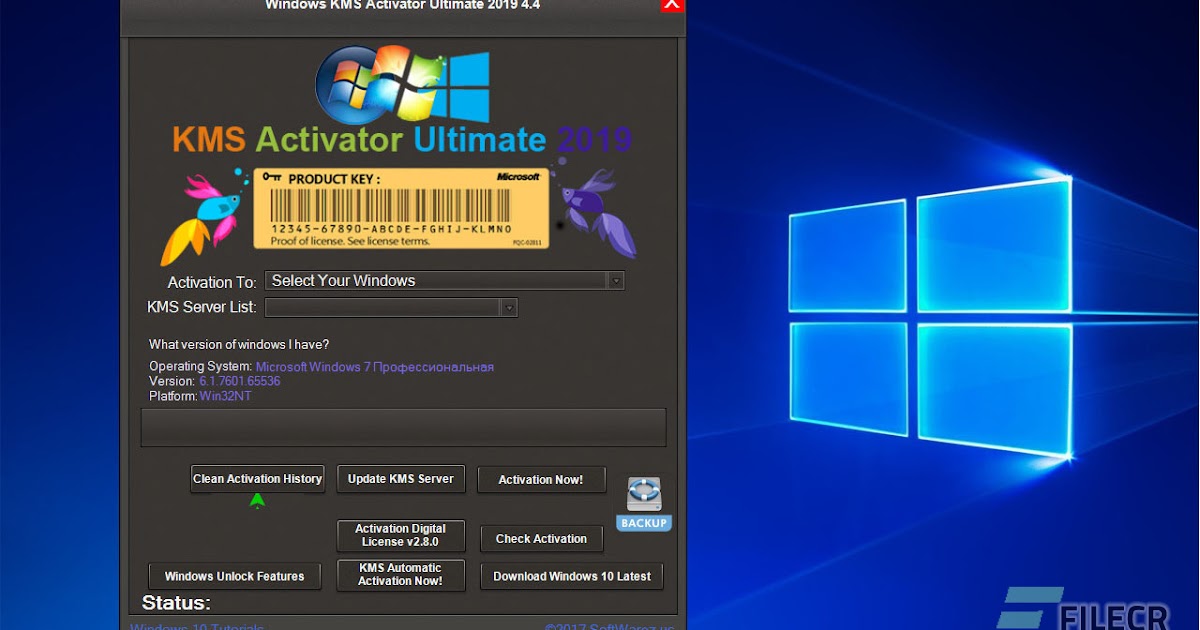This screenshot has width=1200, height=630.
Task: Click the Microsoft Windows 7 operating system link
Action: (375, 366)
